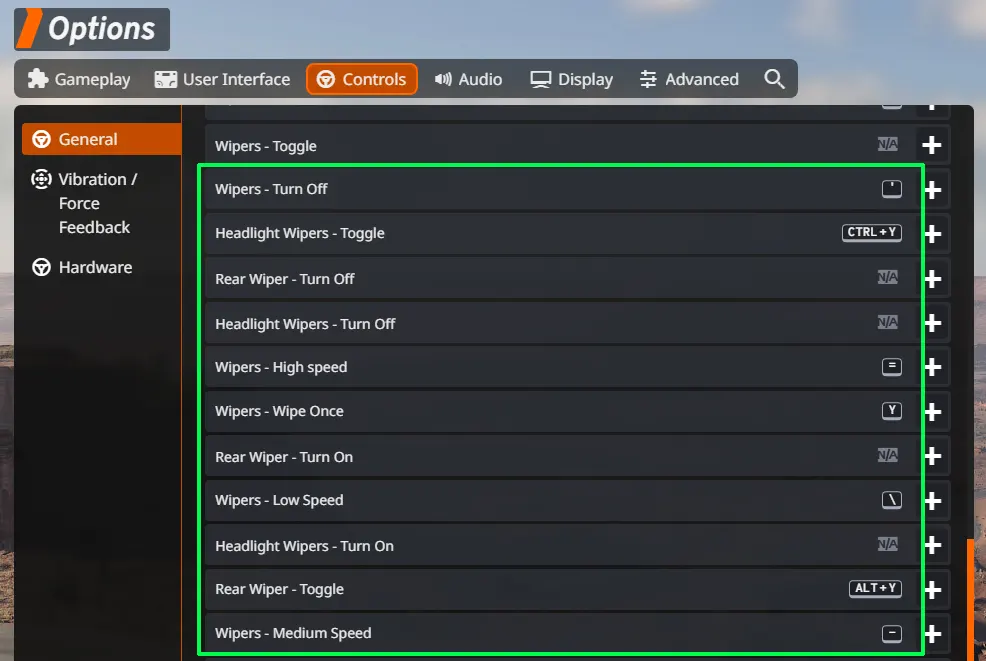Click the backslash key binding for Low Speed
986x661 pixels.
(x=892, y=500)
